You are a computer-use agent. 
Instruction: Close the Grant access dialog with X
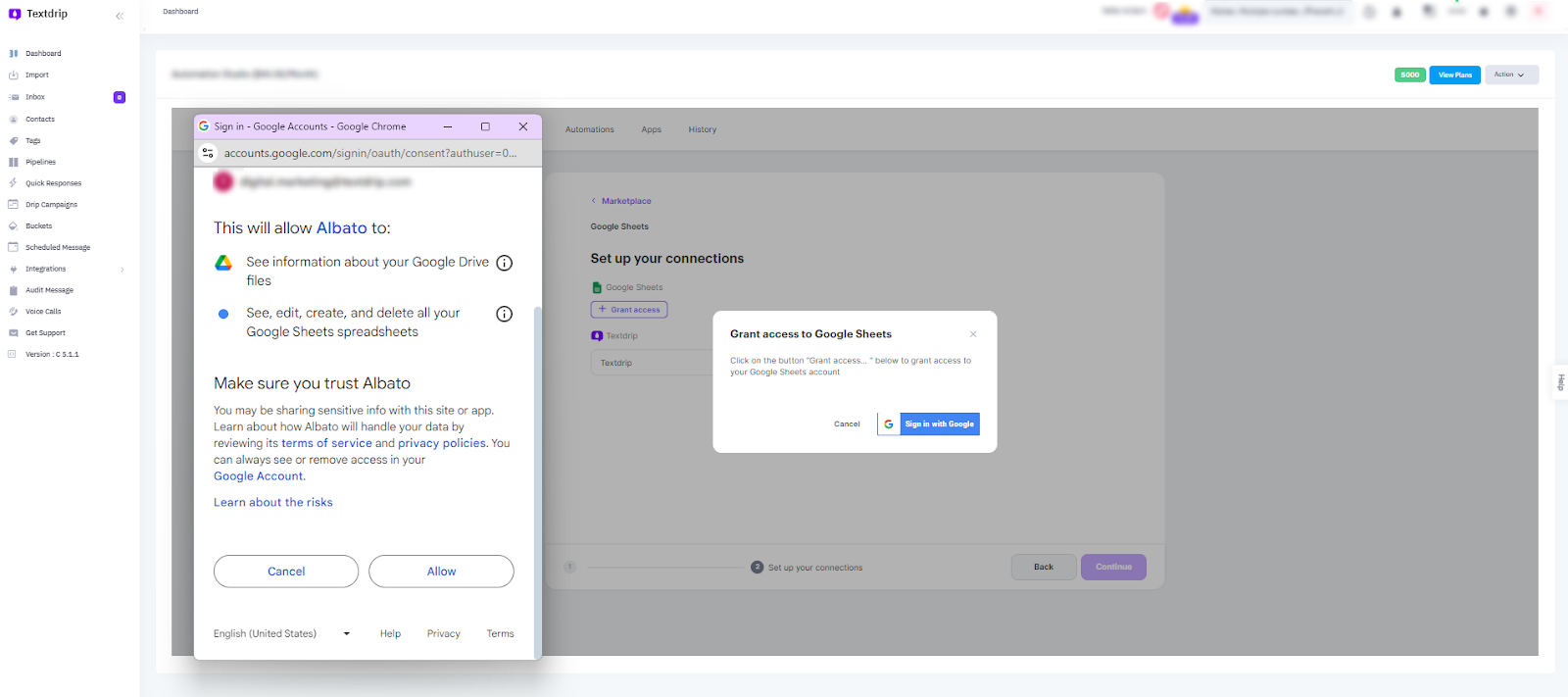coord(973,334)
